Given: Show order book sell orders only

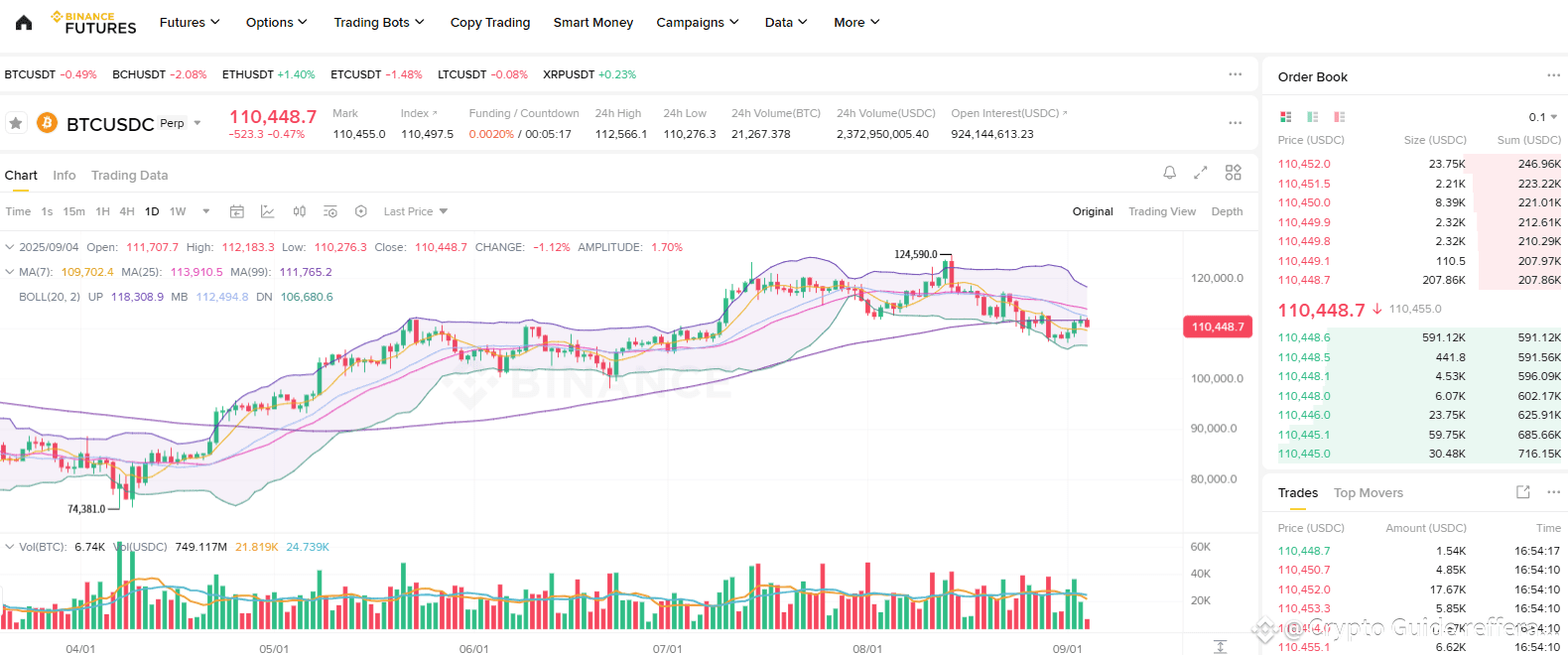Looking at the screenshot, I should pos(1340,117).
